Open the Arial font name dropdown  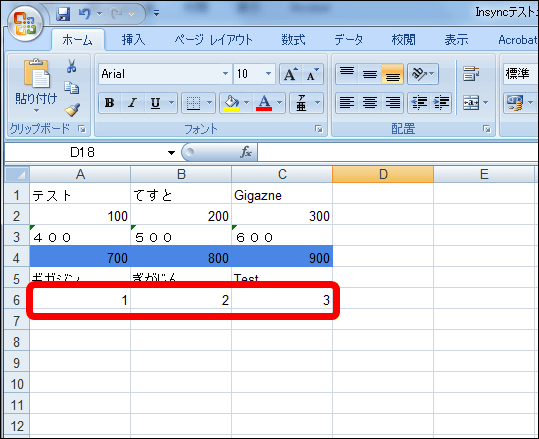[225, 74]
